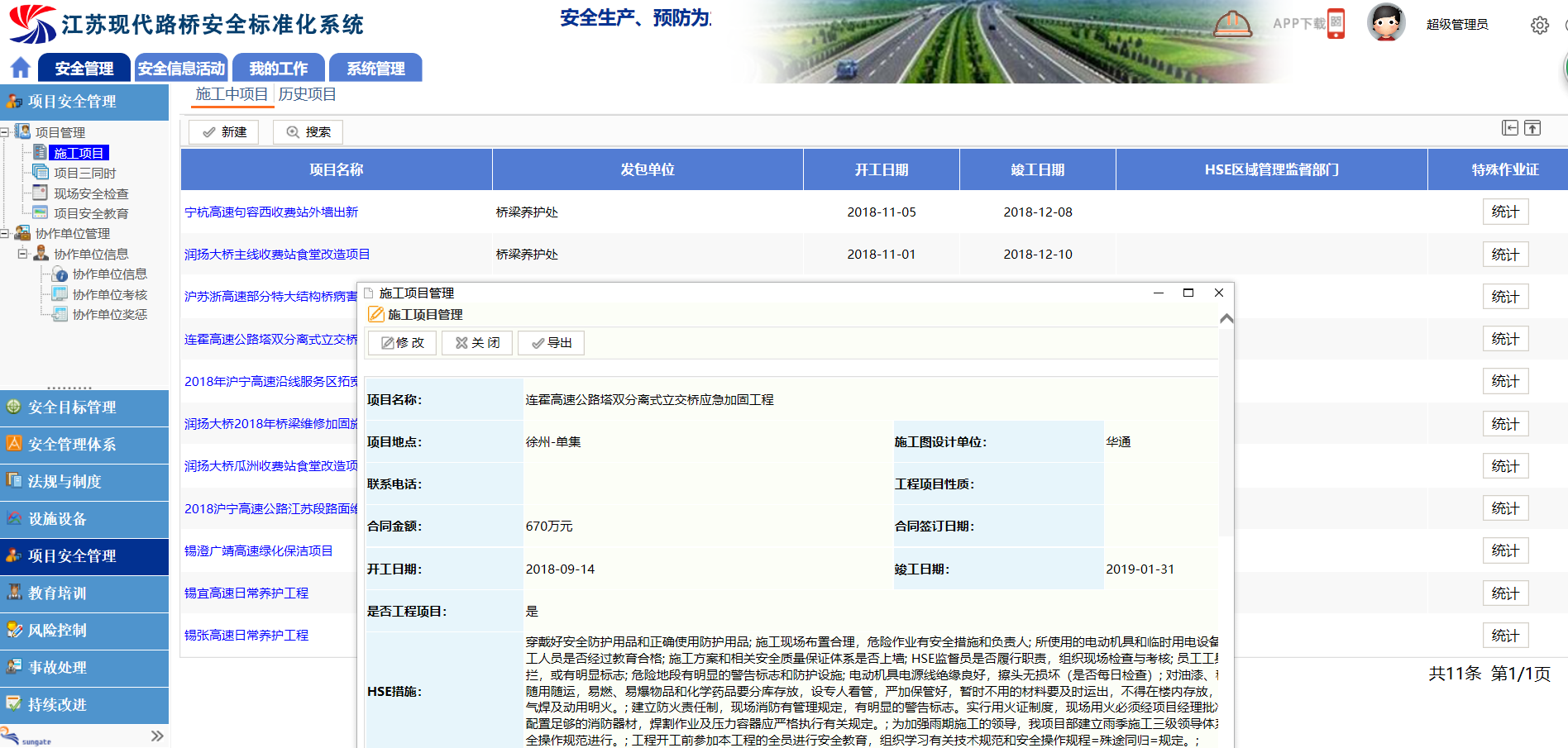The height and width of the screenshot is (748, 1568).
Task: Click the safety helmet icon in header
Action: (x=1232, y=24)
